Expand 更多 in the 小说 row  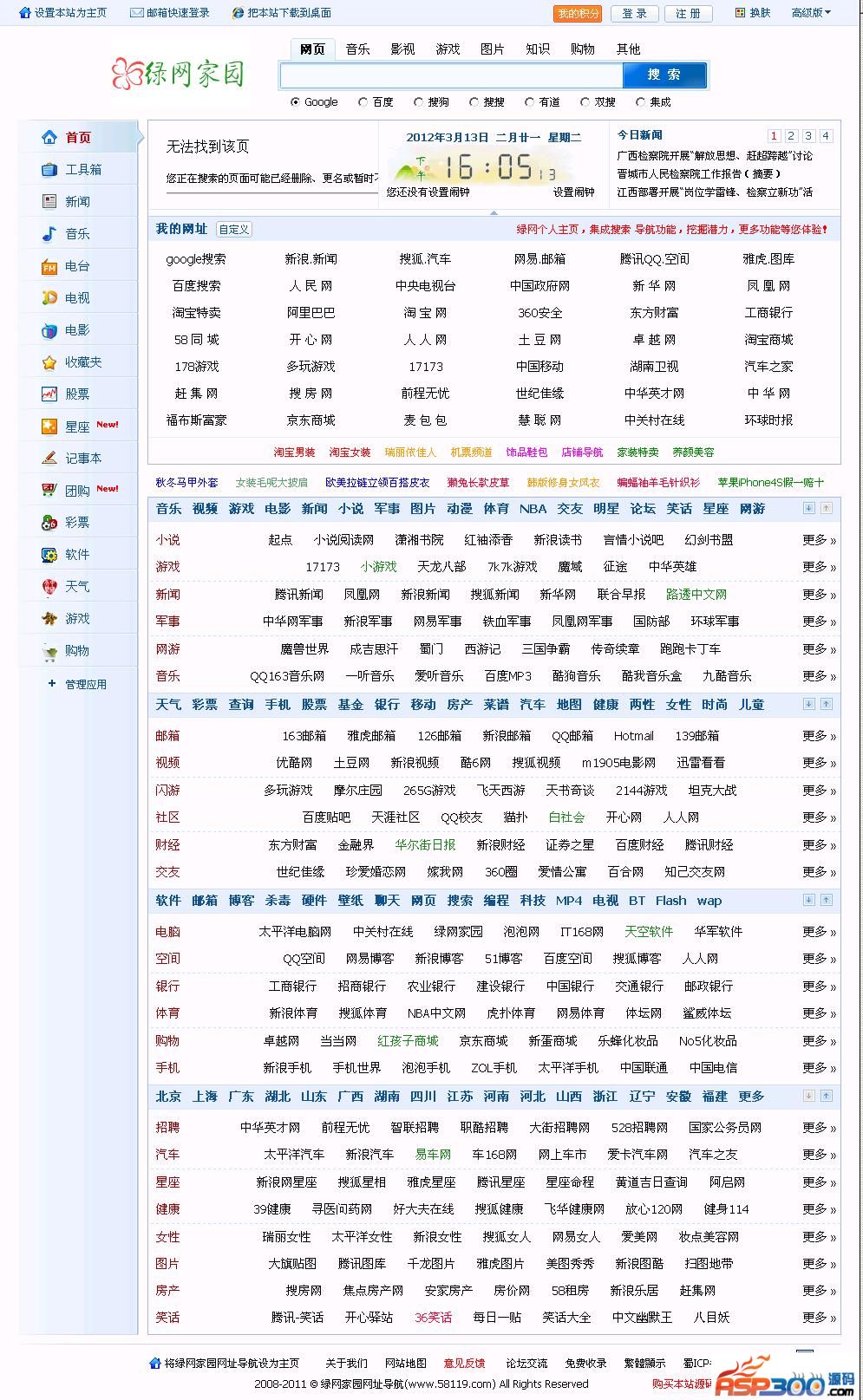[819, 539]
